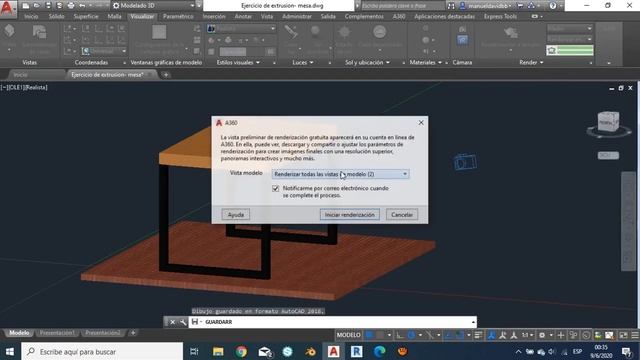The image size is (640, 360).
Task: Click the ViewCube in the viewport
Action: (608, 122)
